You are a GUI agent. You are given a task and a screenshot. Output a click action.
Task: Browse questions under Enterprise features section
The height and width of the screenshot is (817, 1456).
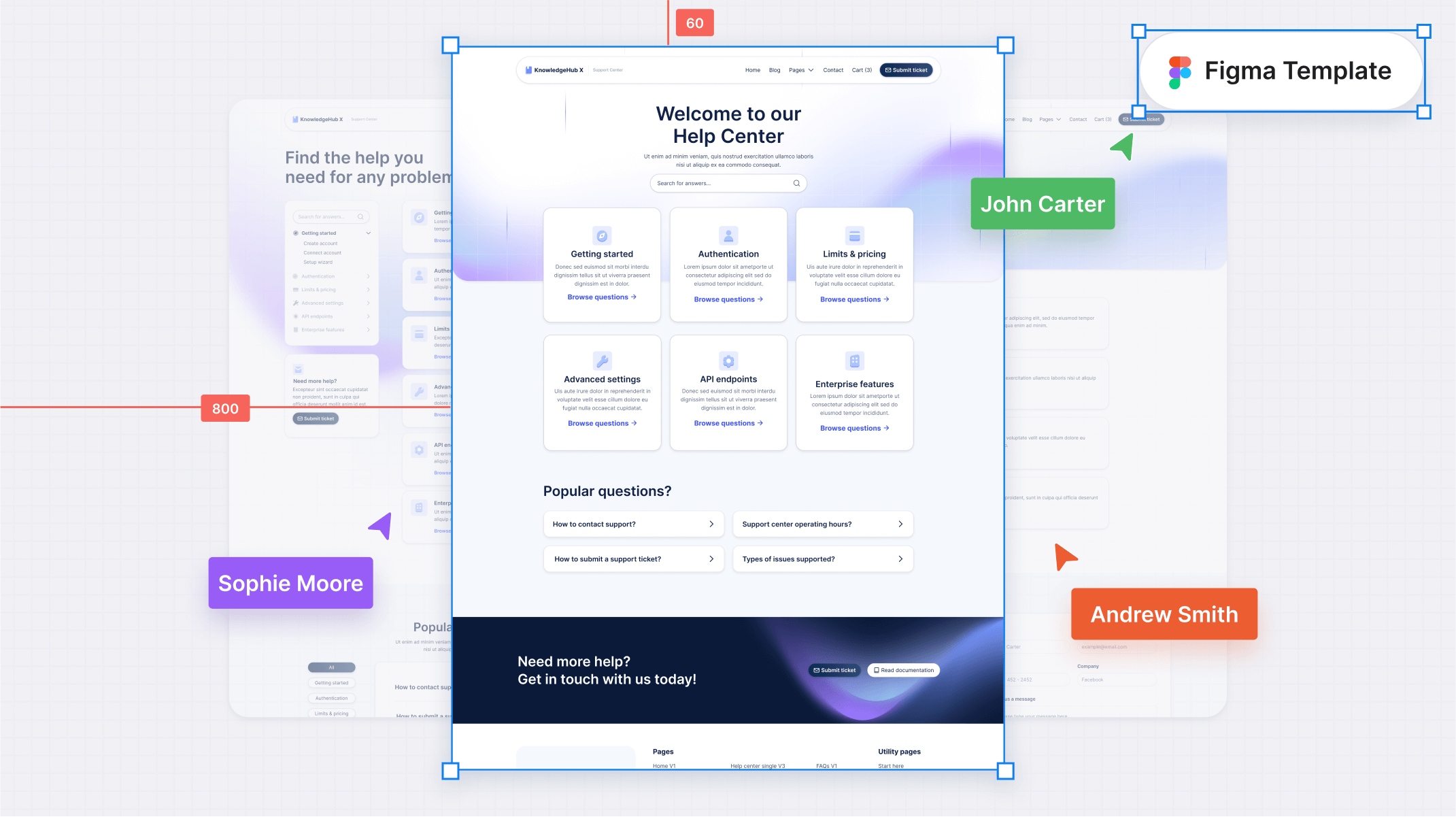tap(854, 427)
